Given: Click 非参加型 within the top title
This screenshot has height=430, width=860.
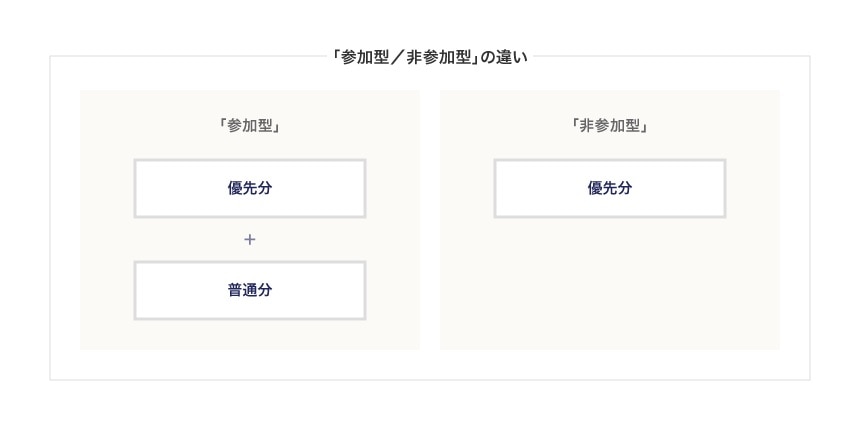Looking at the screenshot, I should point(438,57).
